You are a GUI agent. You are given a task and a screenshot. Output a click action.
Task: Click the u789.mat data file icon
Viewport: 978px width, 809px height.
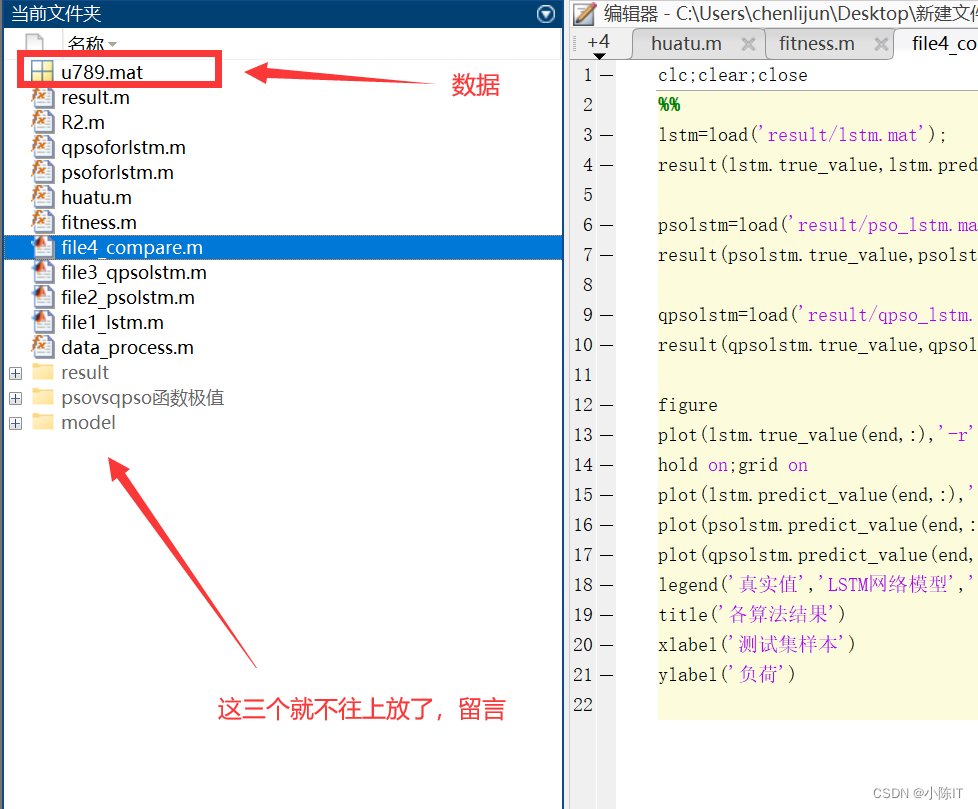42,72
